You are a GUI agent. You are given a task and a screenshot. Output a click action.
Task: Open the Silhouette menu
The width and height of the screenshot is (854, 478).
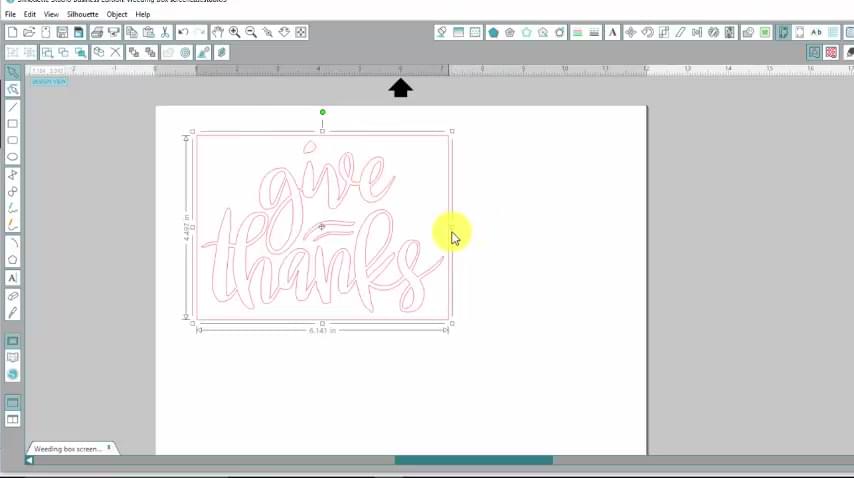click(x=82, y=14)
